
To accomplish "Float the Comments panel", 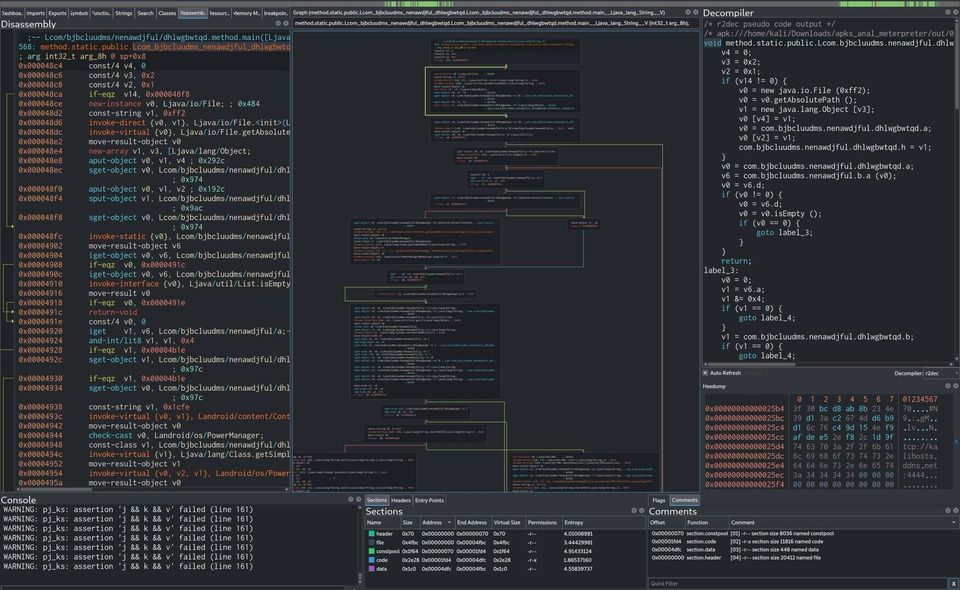I will pyautogui.click(x=948, y=510).
